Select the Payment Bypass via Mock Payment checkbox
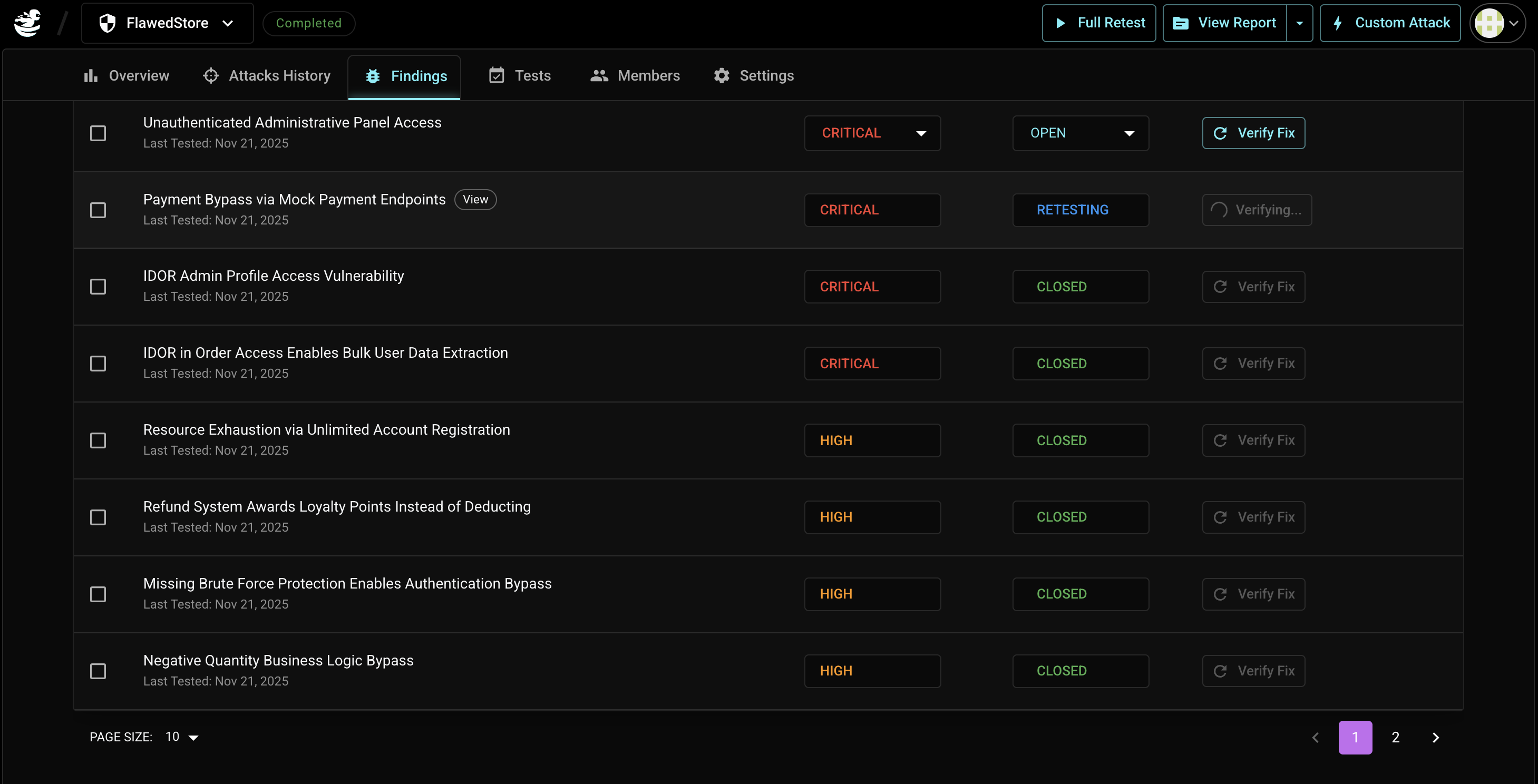The image size is (1538, 784). click(98, 210)
